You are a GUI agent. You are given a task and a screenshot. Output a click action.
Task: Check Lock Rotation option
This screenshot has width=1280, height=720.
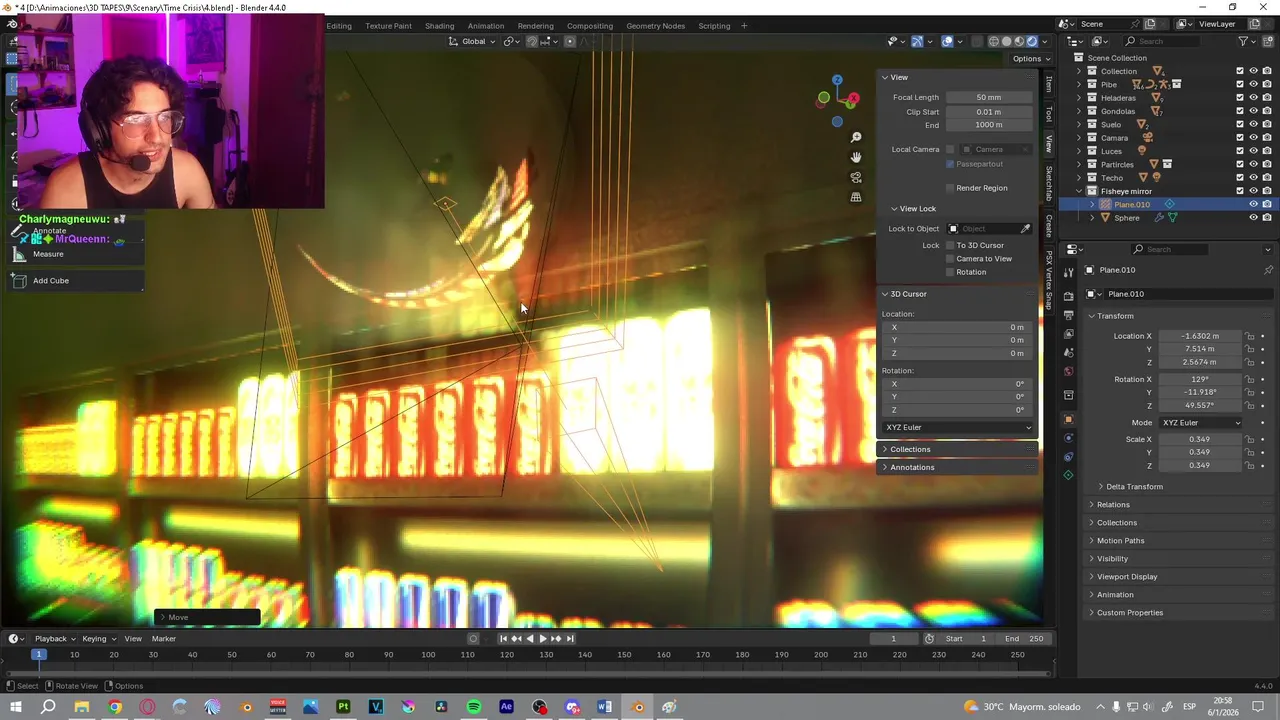point(950,272)
